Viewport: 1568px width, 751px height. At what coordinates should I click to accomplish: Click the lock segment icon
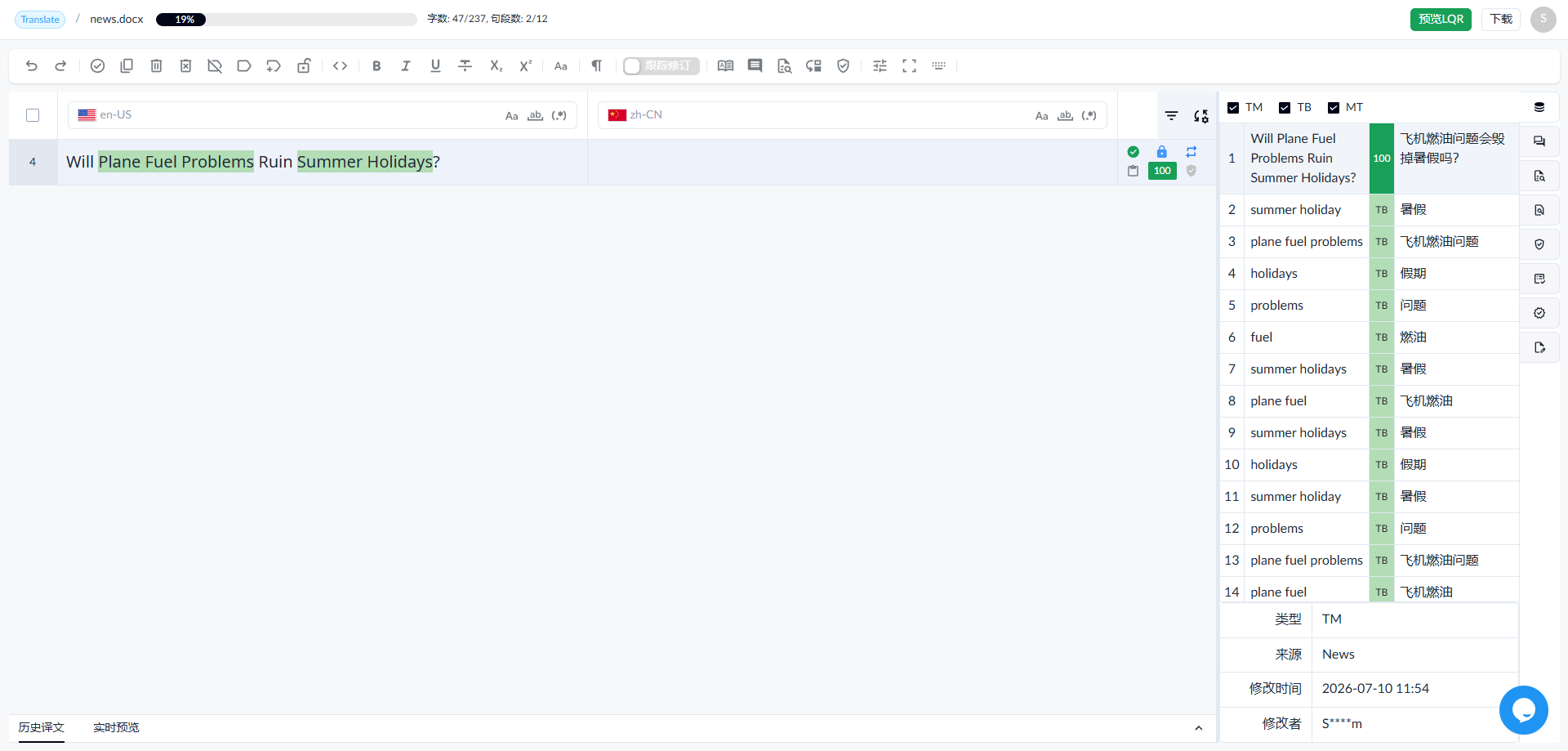click(x=304, y=66)
